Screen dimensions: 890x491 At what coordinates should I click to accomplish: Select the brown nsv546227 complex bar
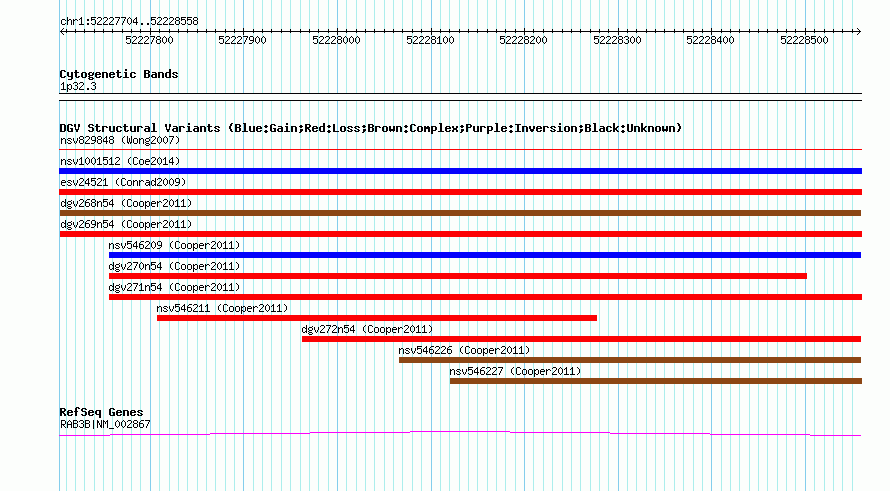tap(656, 381)
